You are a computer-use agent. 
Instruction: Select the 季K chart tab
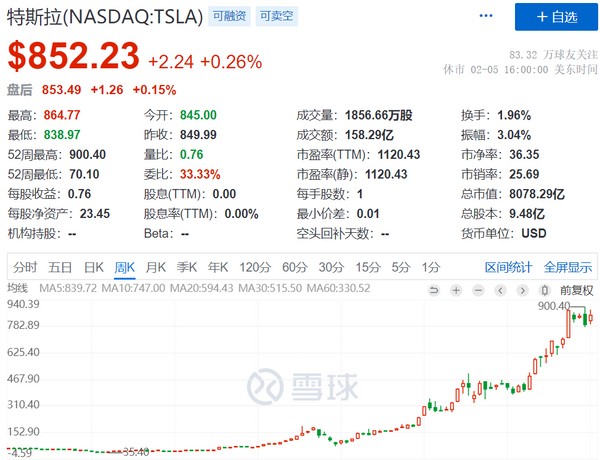click(x=187, y=267)
